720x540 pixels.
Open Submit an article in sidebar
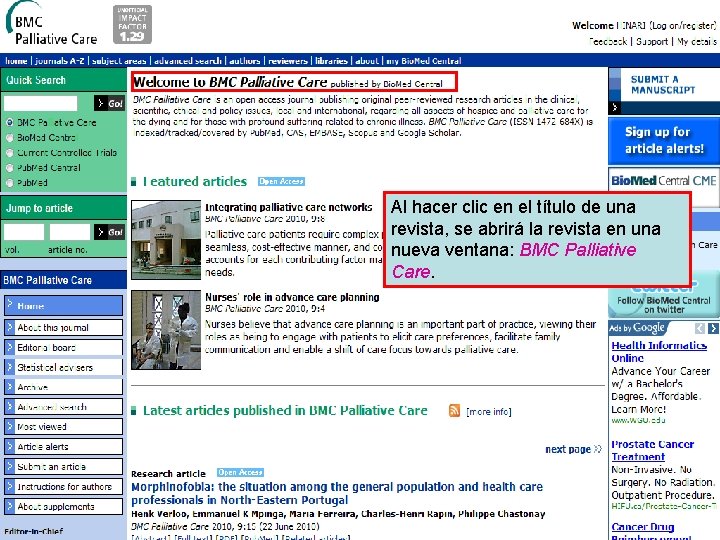[63, 467]
